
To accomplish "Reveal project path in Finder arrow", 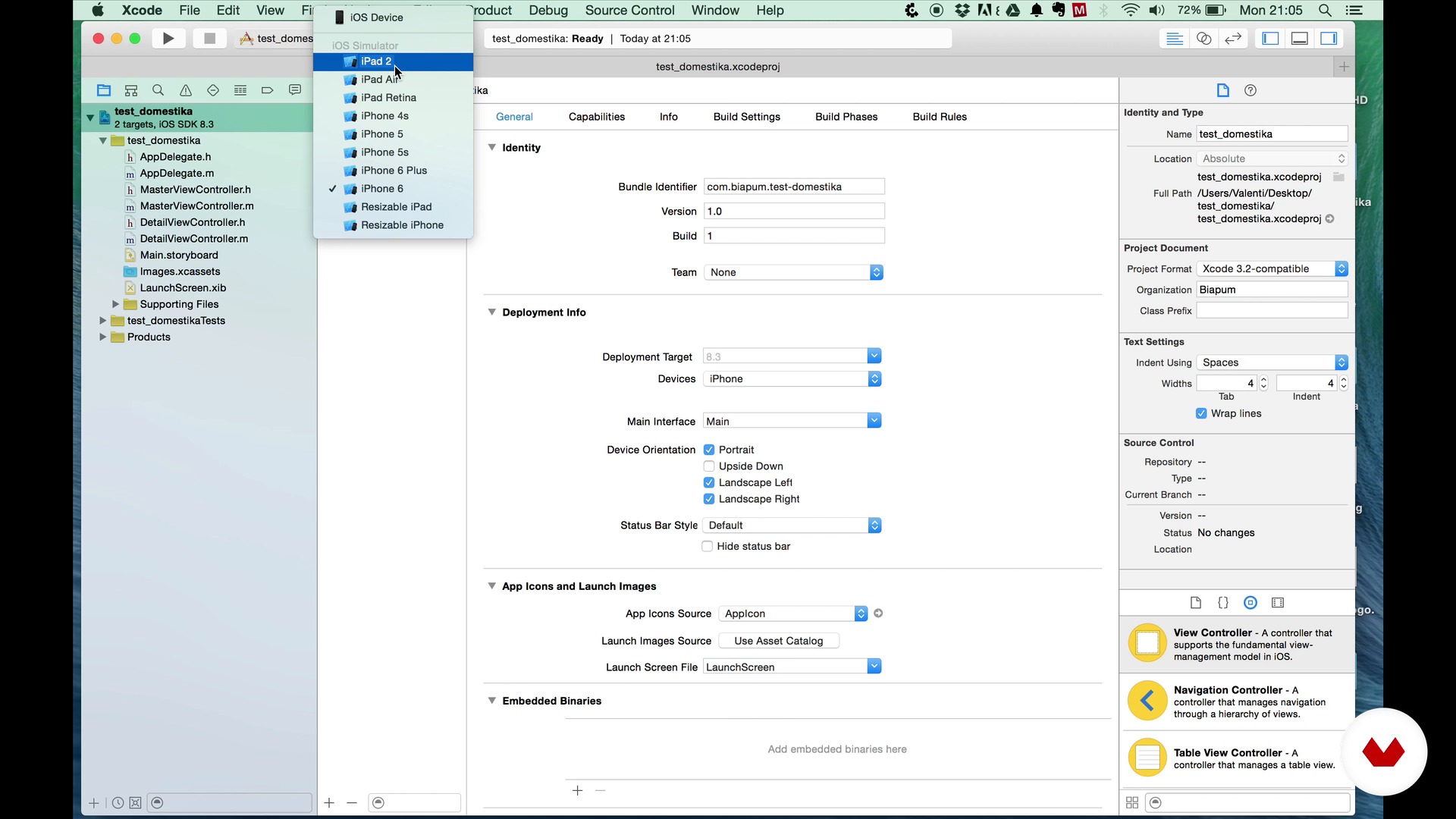I will [x=1329, y=219].
